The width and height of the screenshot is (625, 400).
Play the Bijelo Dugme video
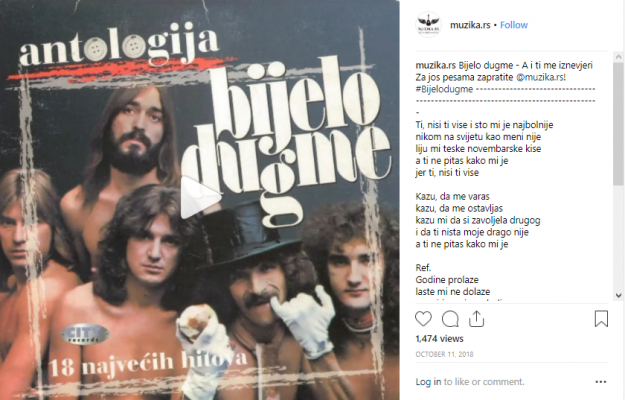click(x=200, y=197)
